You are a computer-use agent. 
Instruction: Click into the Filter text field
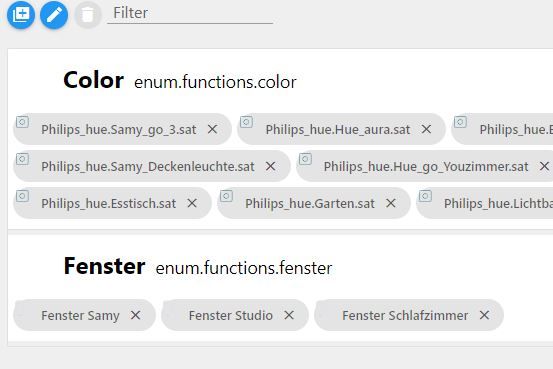[190, 13]
